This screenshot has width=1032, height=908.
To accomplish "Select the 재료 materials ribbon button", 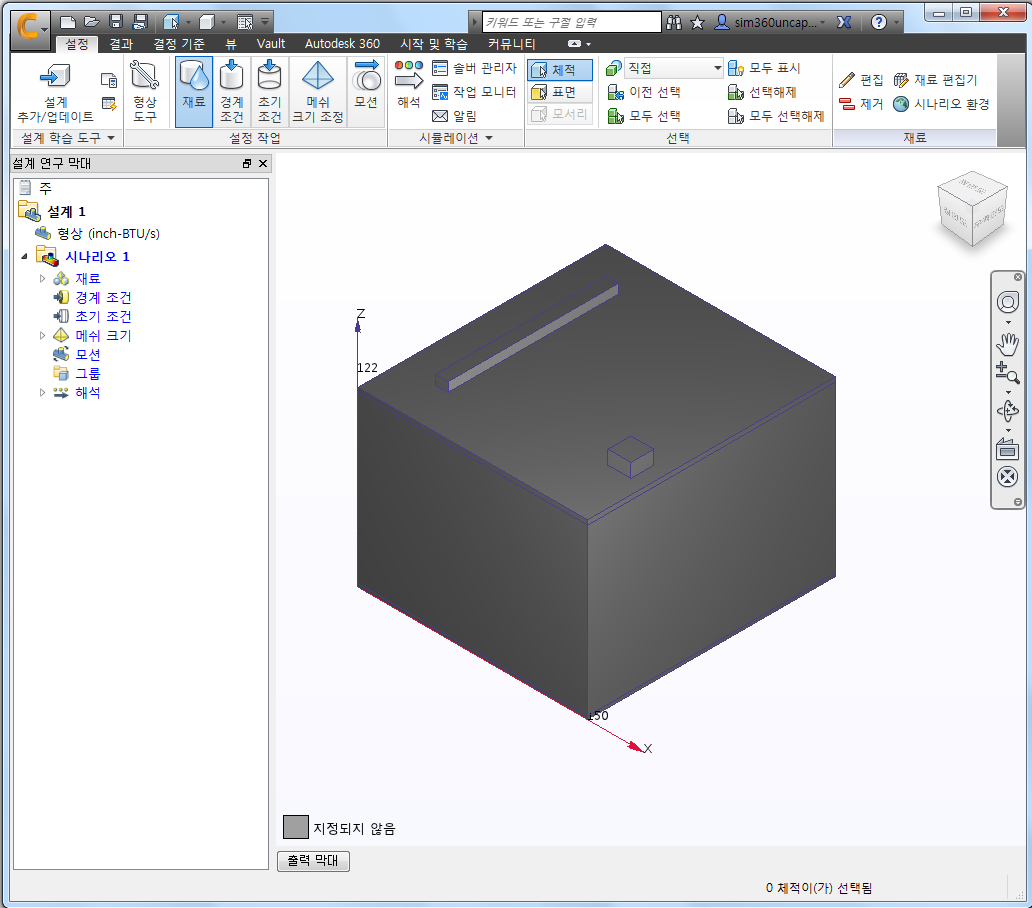I will (194, 91).
